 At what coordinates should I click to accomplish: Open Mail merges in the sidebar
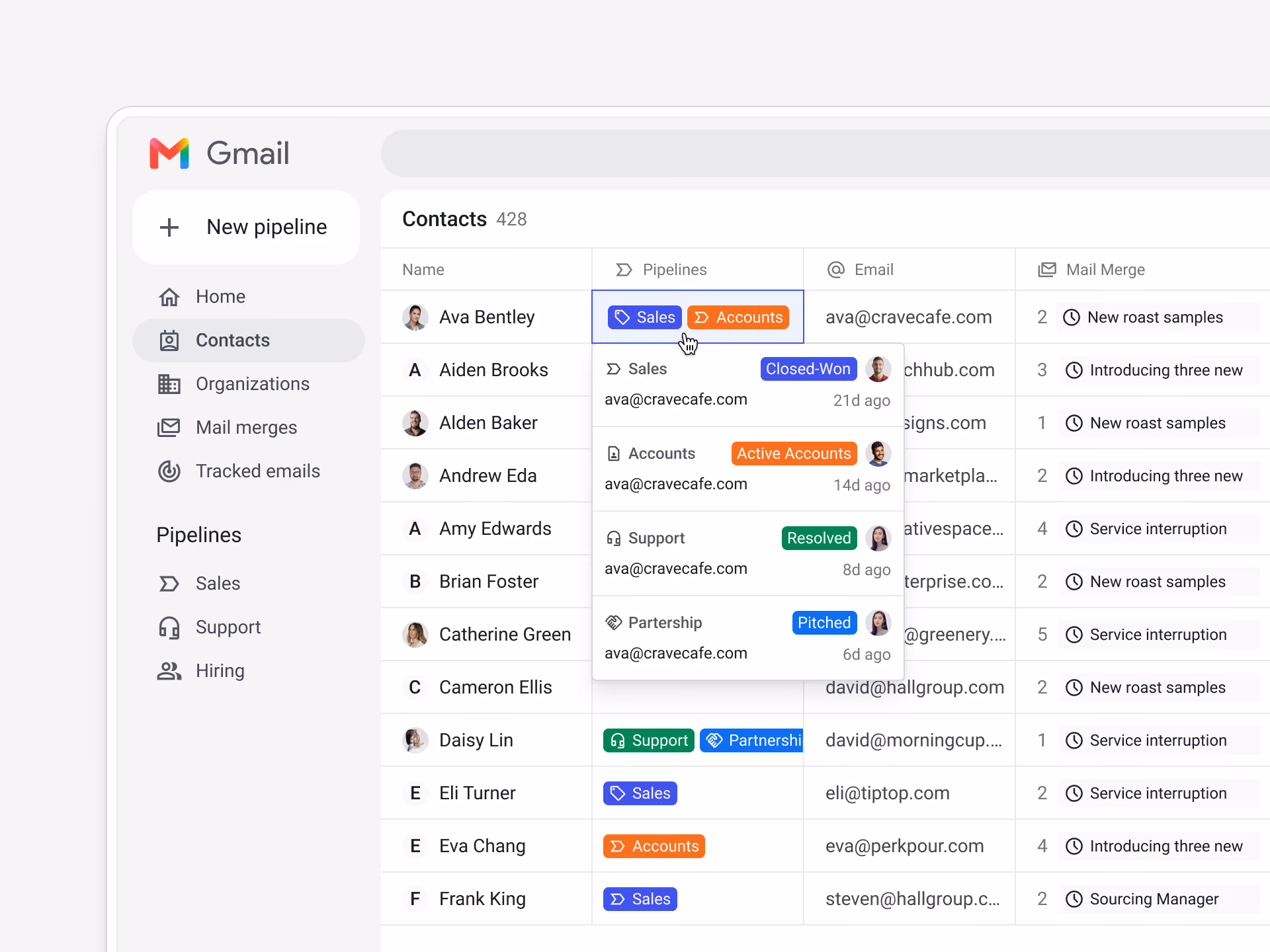point(249,428)
